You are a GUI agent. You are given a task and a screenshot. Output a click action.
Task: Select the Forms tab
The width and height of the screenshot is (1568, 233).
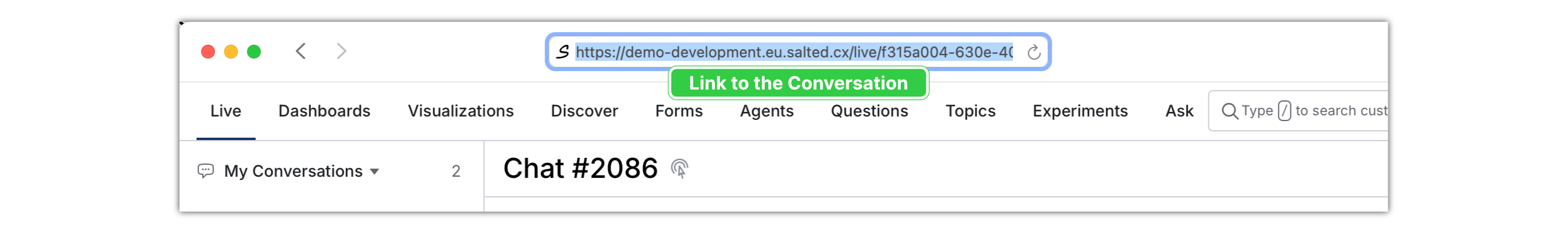[679, 111]
